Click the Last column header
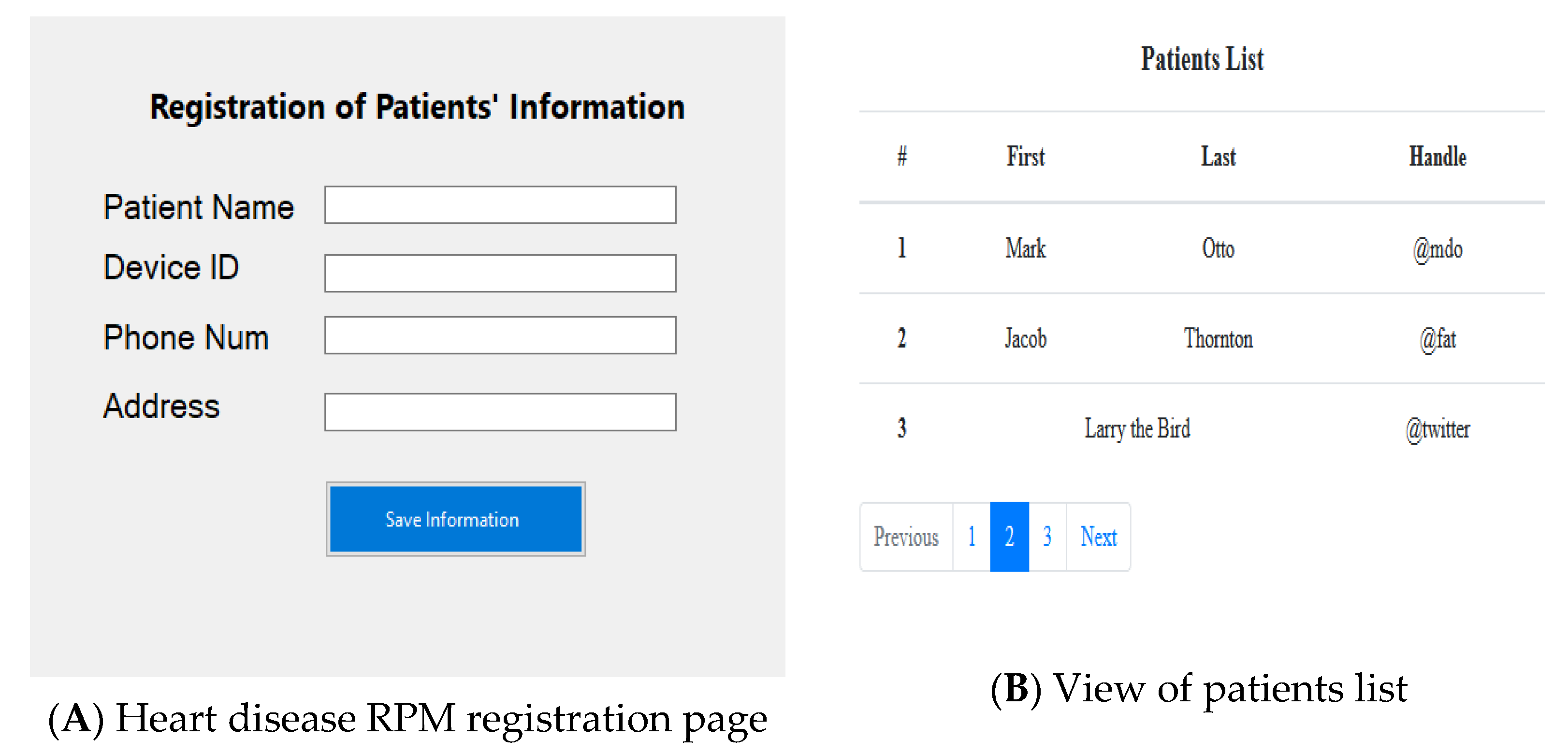This screenshot has height=754, width=1568. coord(1218,157)
